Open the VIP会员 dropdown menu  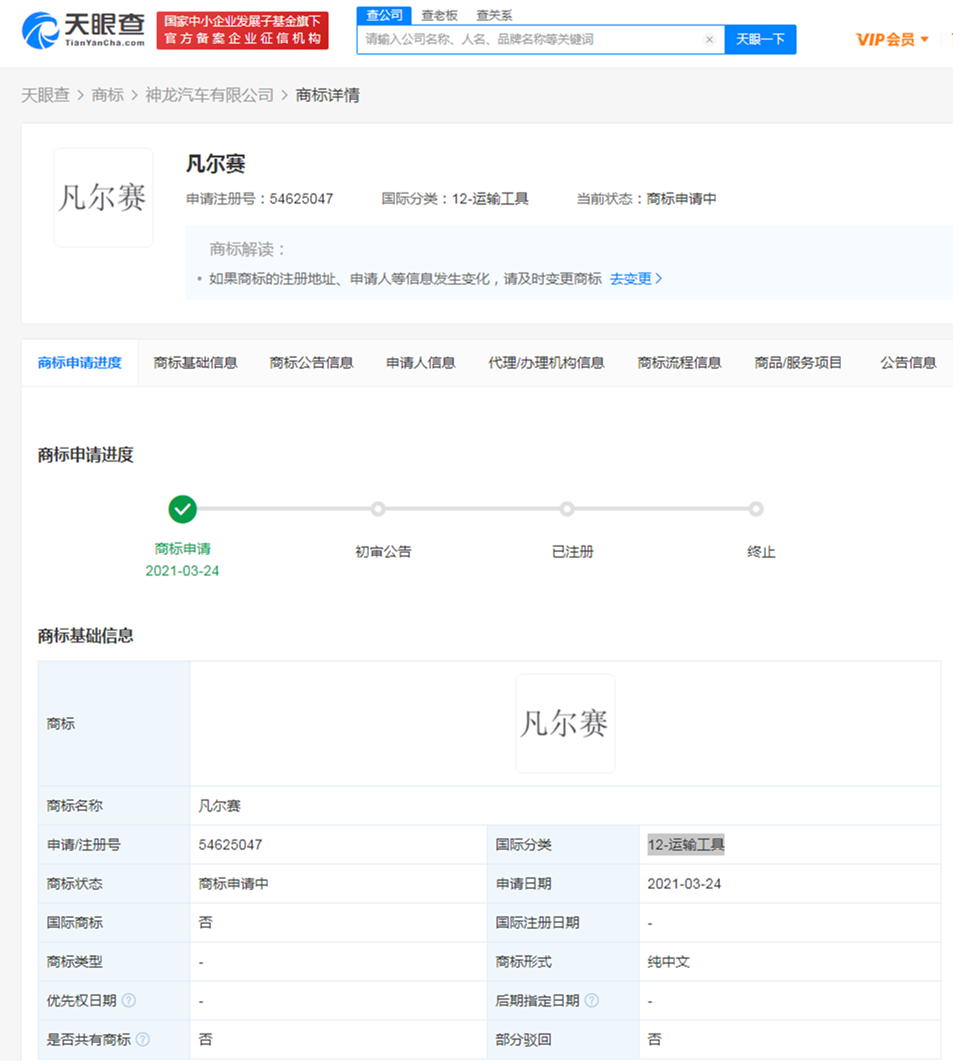[x=892, y=40]
